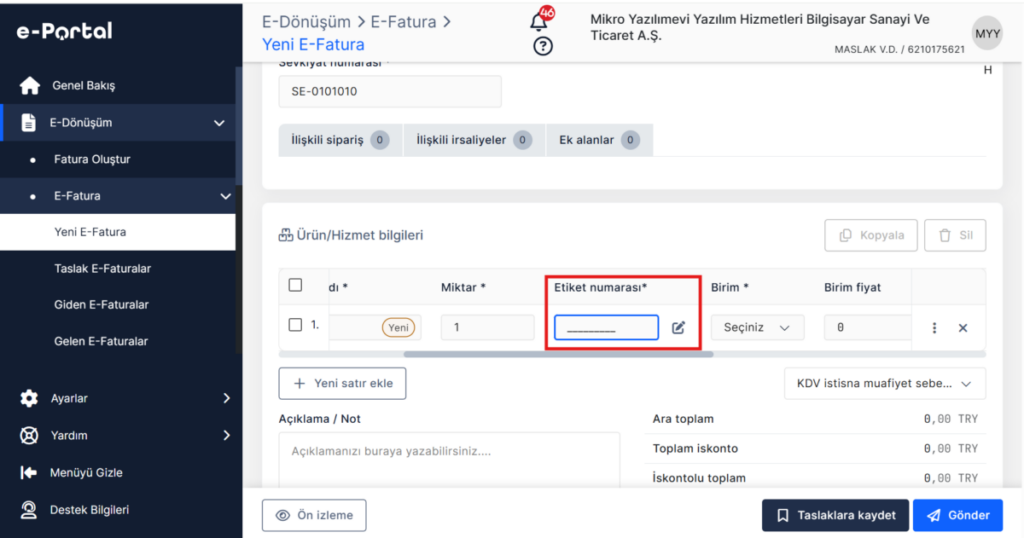The width and height of the screenshot is (1024, 538).
Task: Click the Ara toplam label
Action: click(683, 419)
